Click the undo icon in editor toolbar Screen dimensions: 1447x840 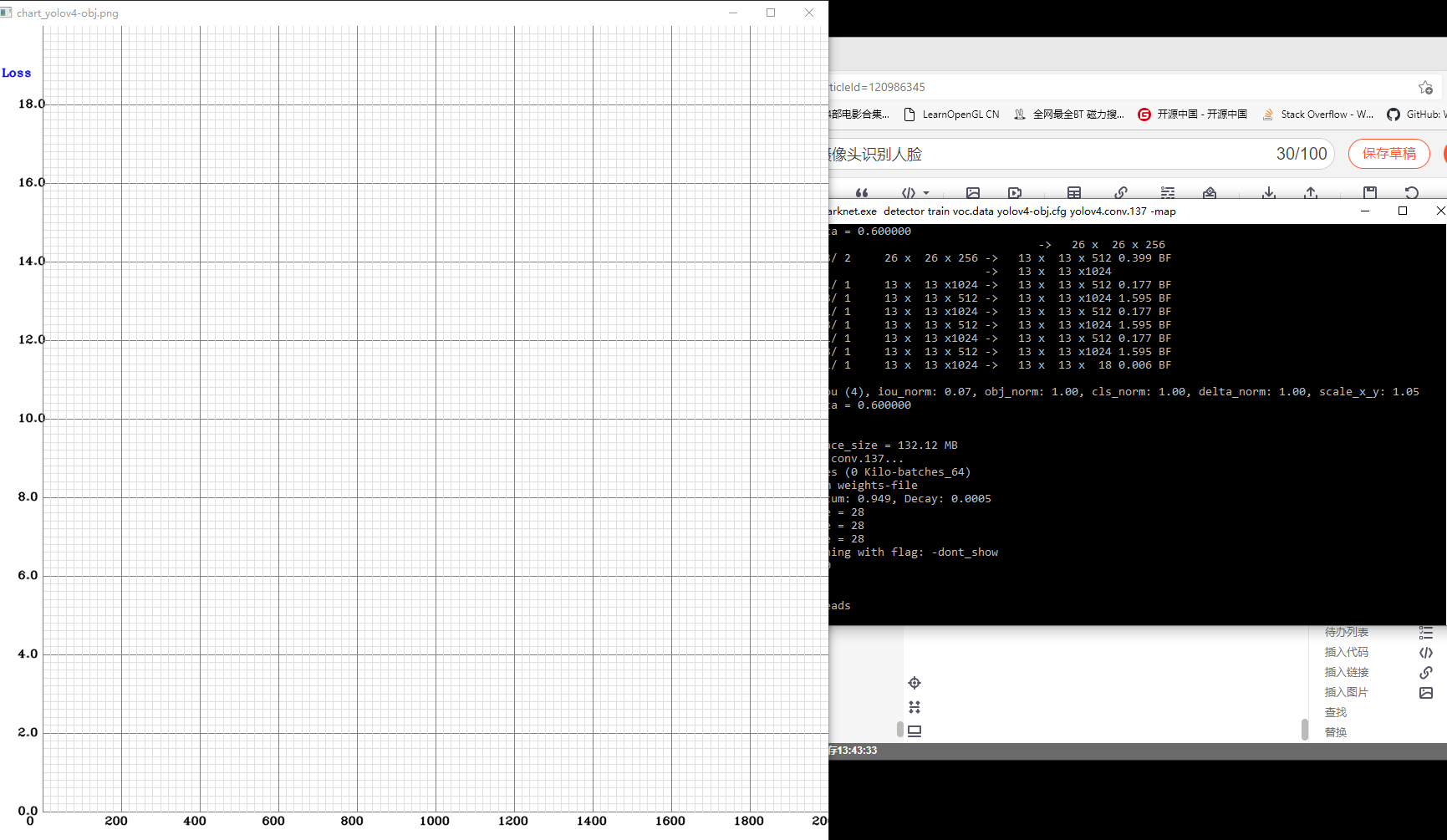(x=1412, y=193)
